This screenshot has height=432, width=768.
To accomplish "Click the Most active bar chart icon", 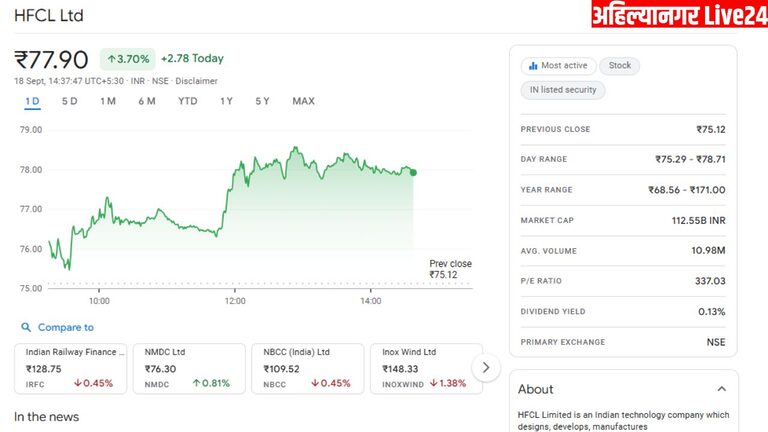I will pos(533,66).
